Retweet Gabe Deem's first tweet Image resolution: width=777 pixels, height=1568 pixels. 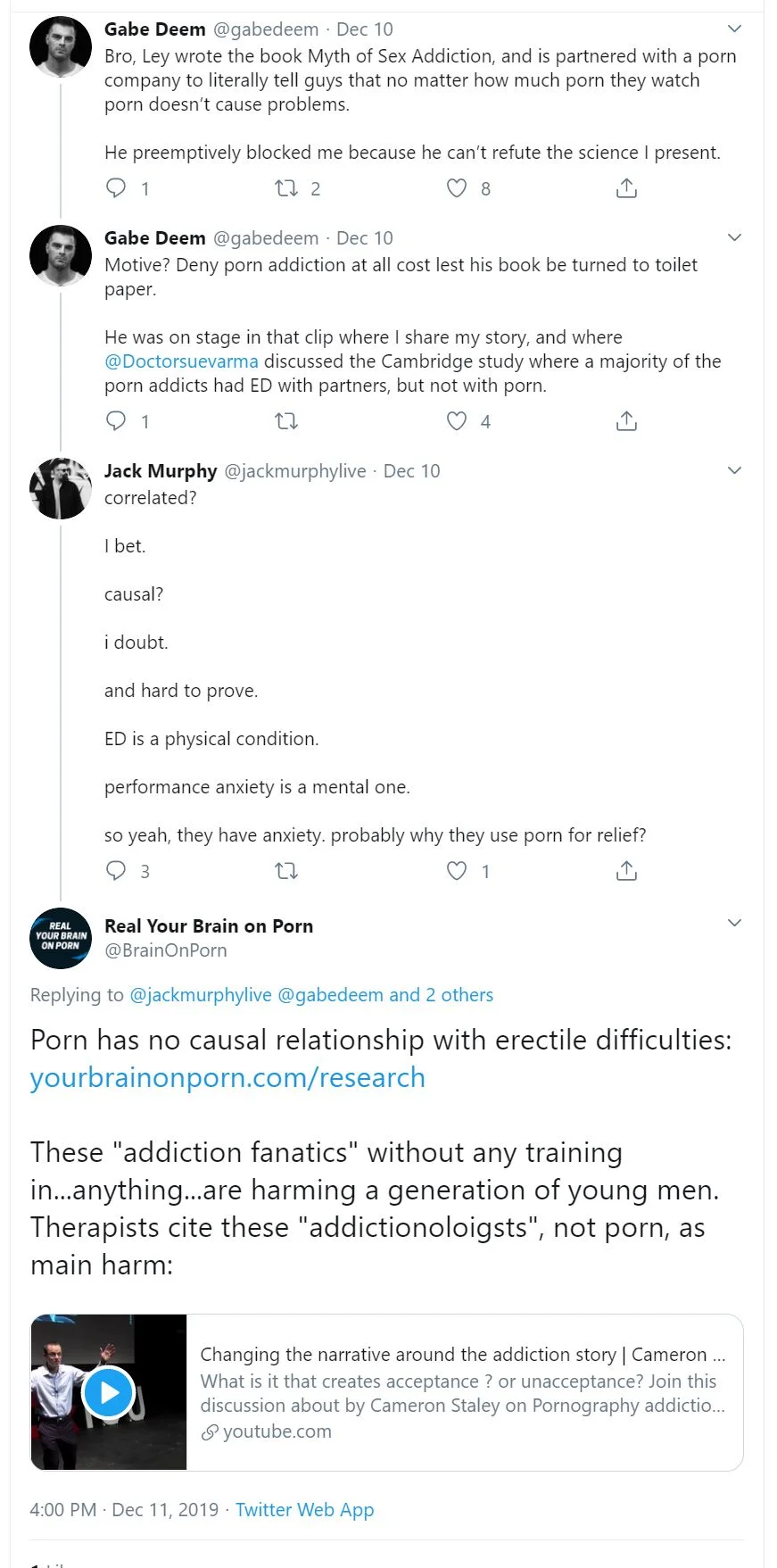(x=286, y=188)
